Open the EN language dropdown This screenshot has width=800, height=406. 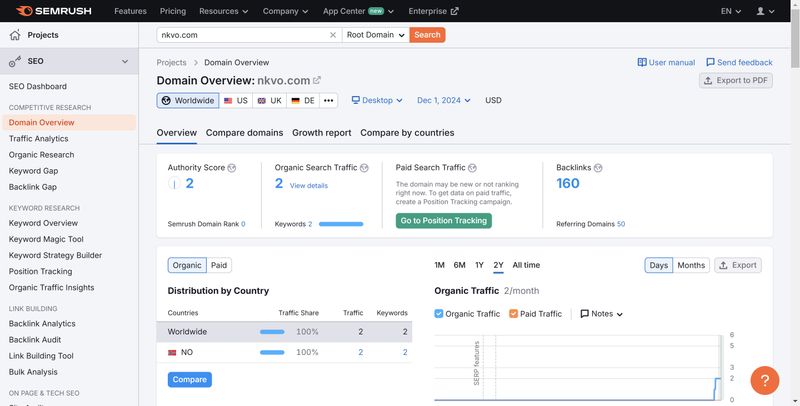click(x=731, y=11)
